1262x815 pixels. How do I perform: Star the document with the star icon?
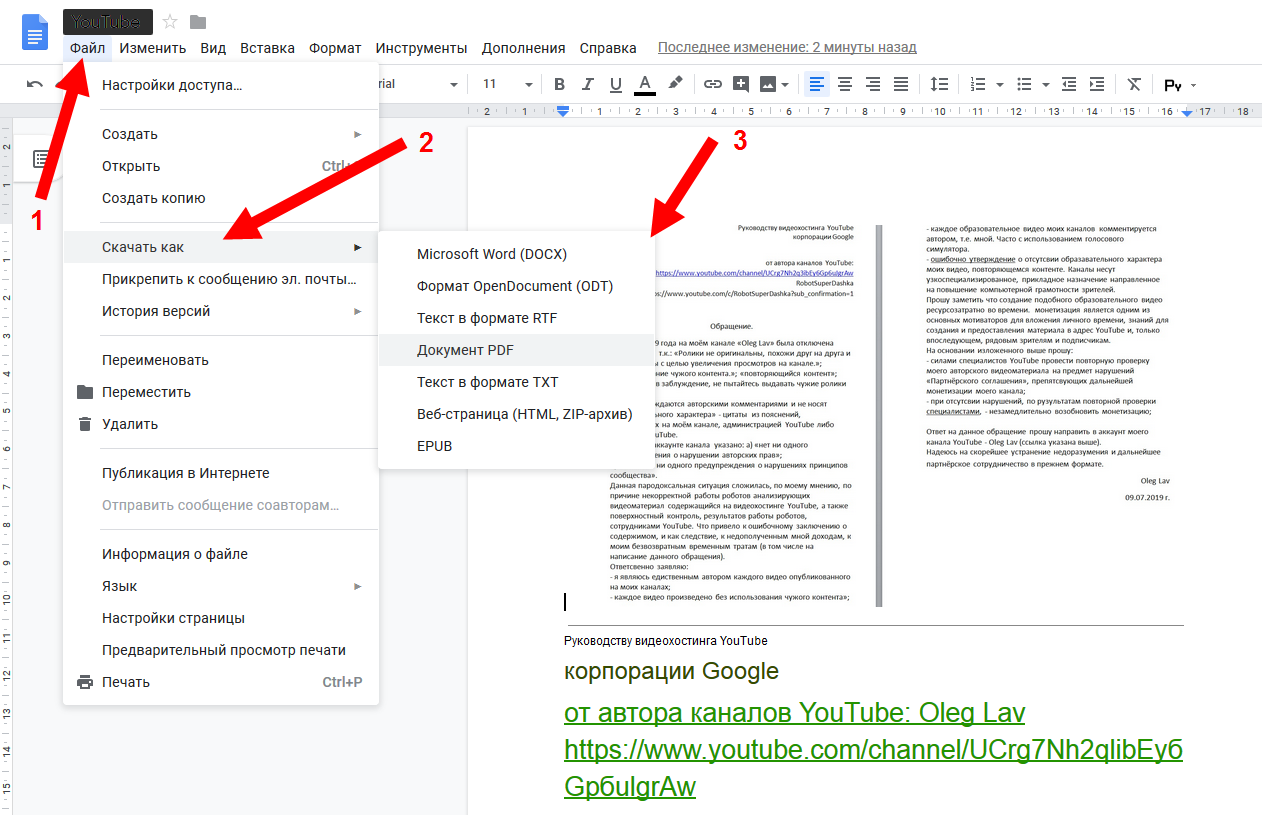(x=170, y=22)
